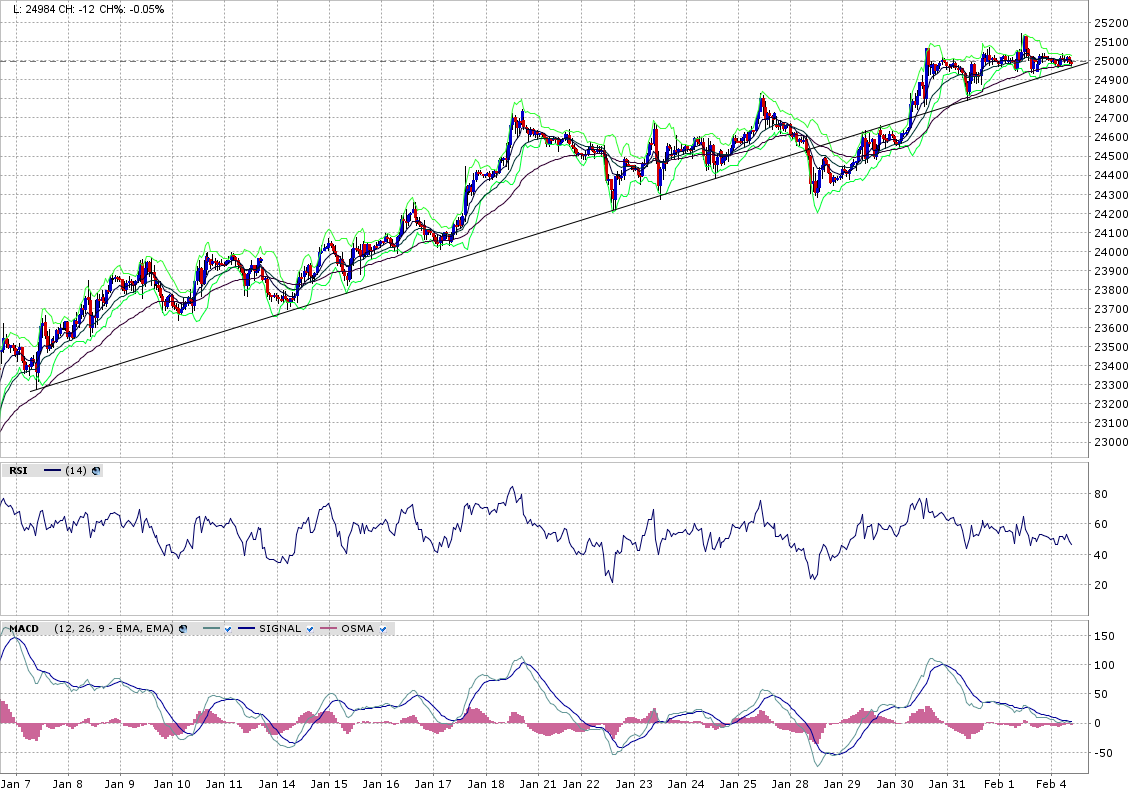Click the RSI axis 80 level label
1137x798 pixels.
[x=1101, y=494]
